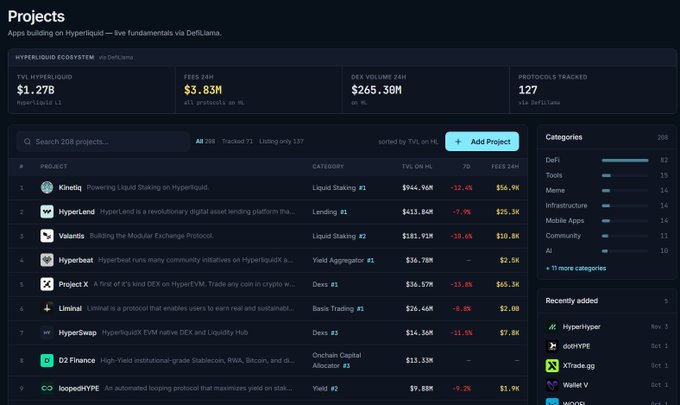Open the HyperSwap project name

tap(78, 333)
